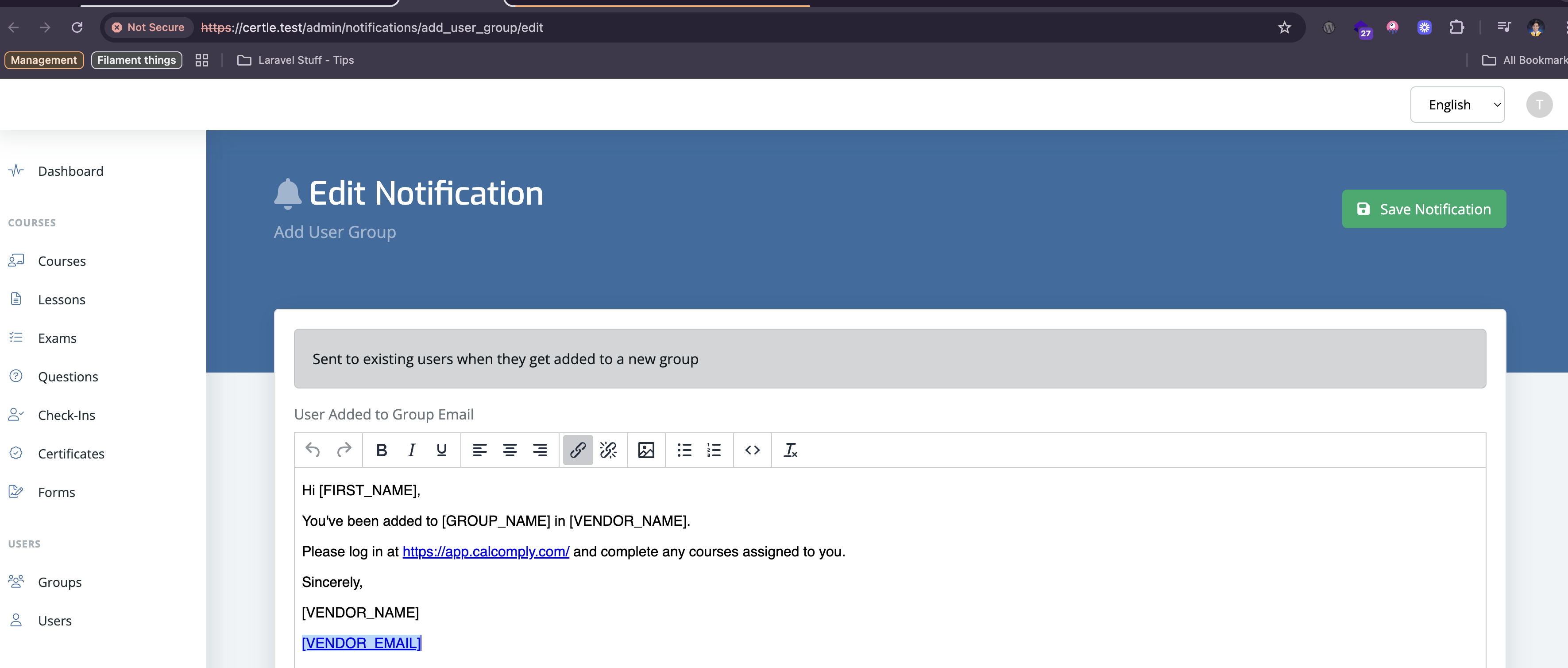The height and width of the screenshot is (668, 1568).
Task: Click Save Notification button
Action: coord(1424,209)
